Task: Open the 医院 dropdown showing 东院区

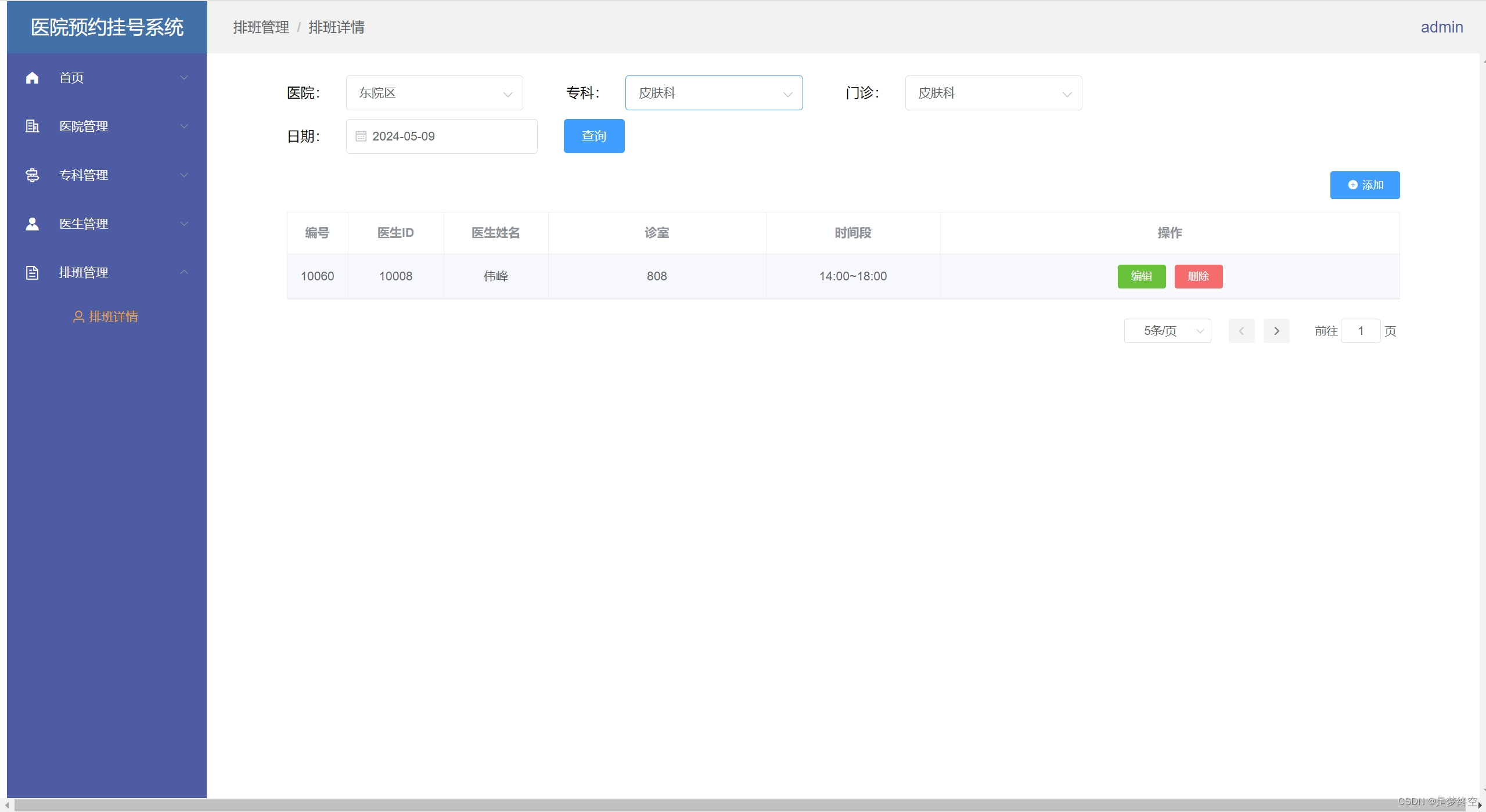Action: (x=434, y=93)
